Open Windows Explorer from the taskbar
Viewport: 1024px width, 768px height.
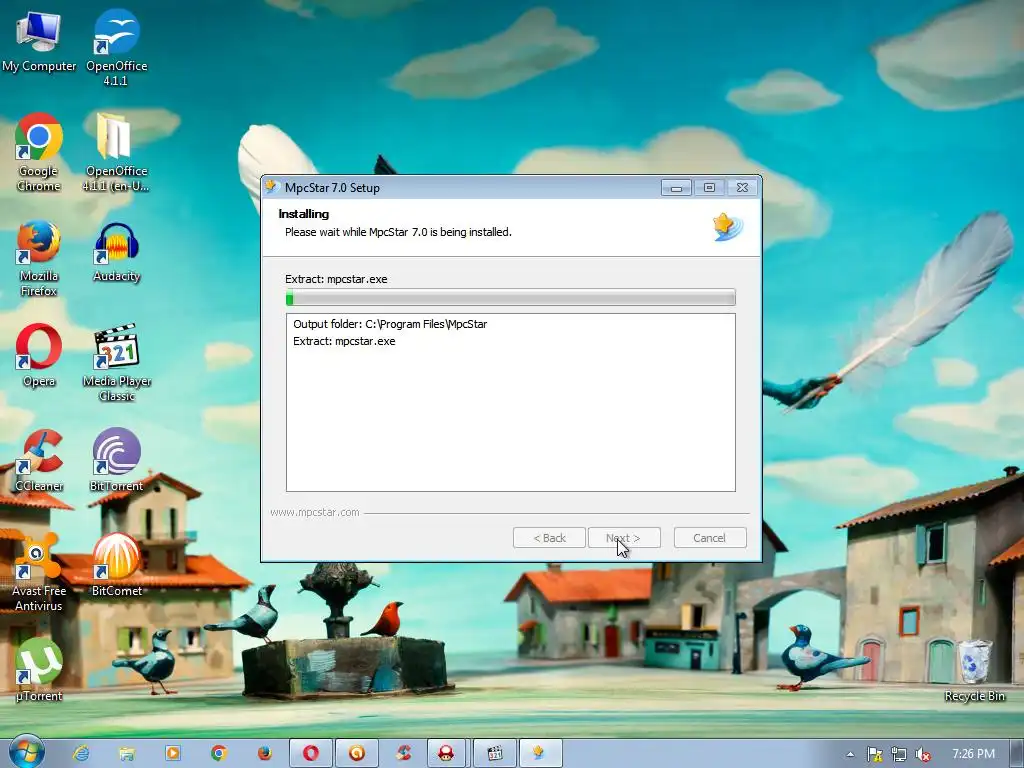click(126, 754)
